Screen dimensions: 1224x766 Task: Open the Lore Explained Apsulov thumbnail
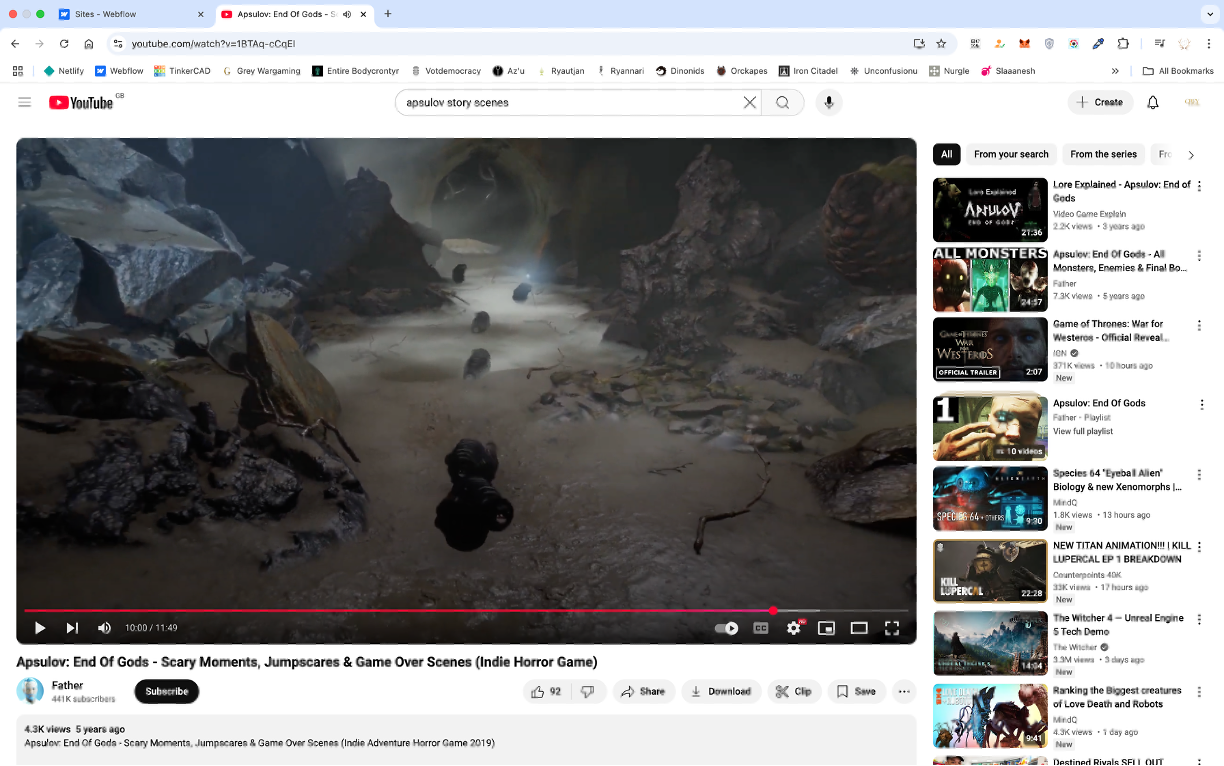point(990,210)
